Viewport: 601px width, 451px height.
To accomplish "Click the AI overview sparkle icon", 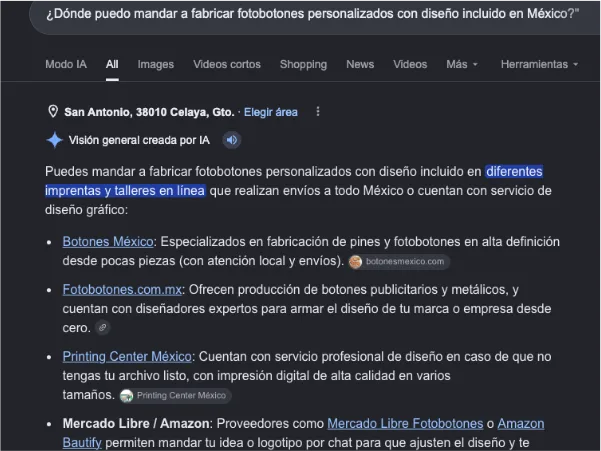I will (x=54, y=140).
